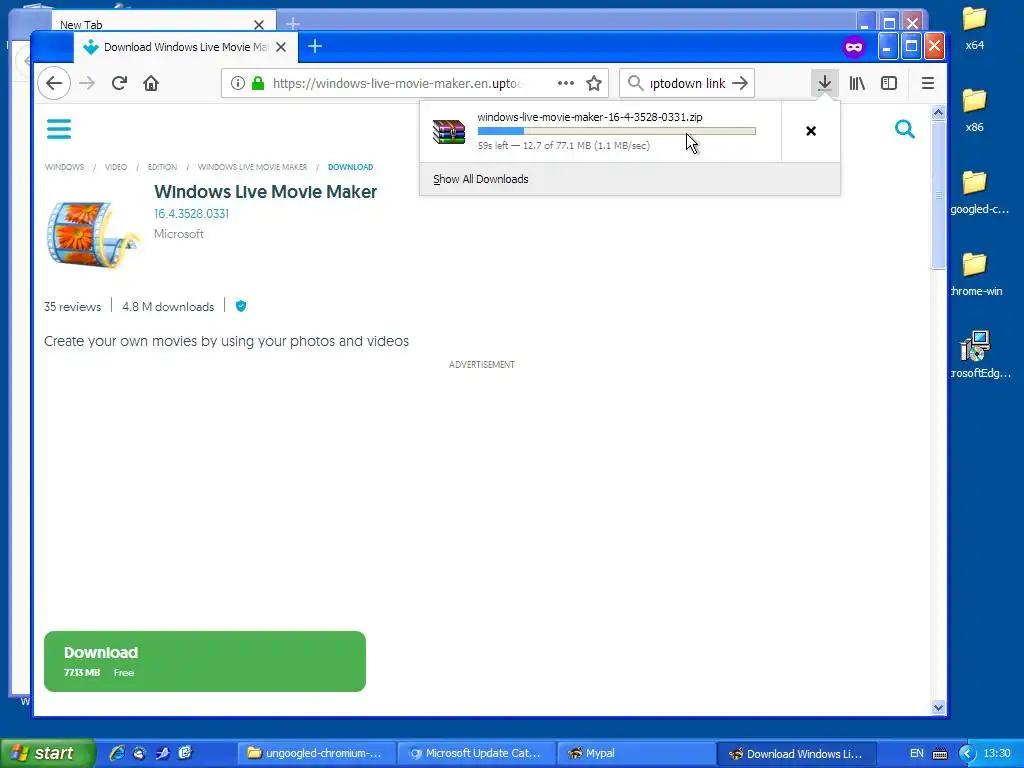Select the MicrosoftEdge installer desktop icon
The image size is (1024, 768).
click(980, 355)
